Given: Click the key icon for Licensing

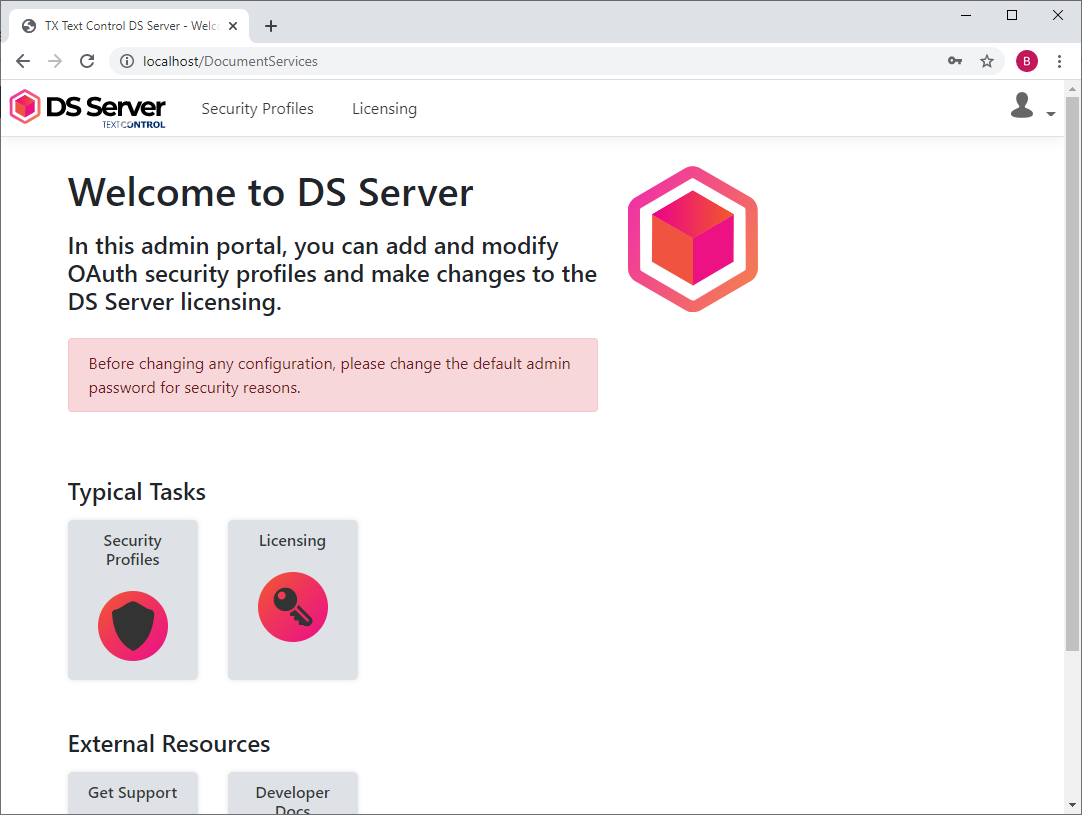Looking at the screenshot, I should (x=293, y=607).
